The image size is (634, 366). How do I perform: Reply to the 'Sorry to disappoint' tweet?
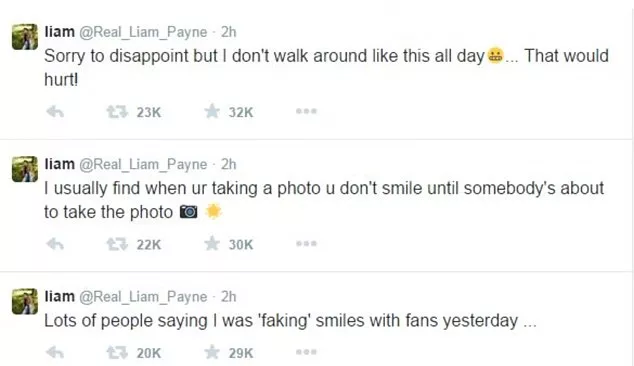tap(55, 111)
